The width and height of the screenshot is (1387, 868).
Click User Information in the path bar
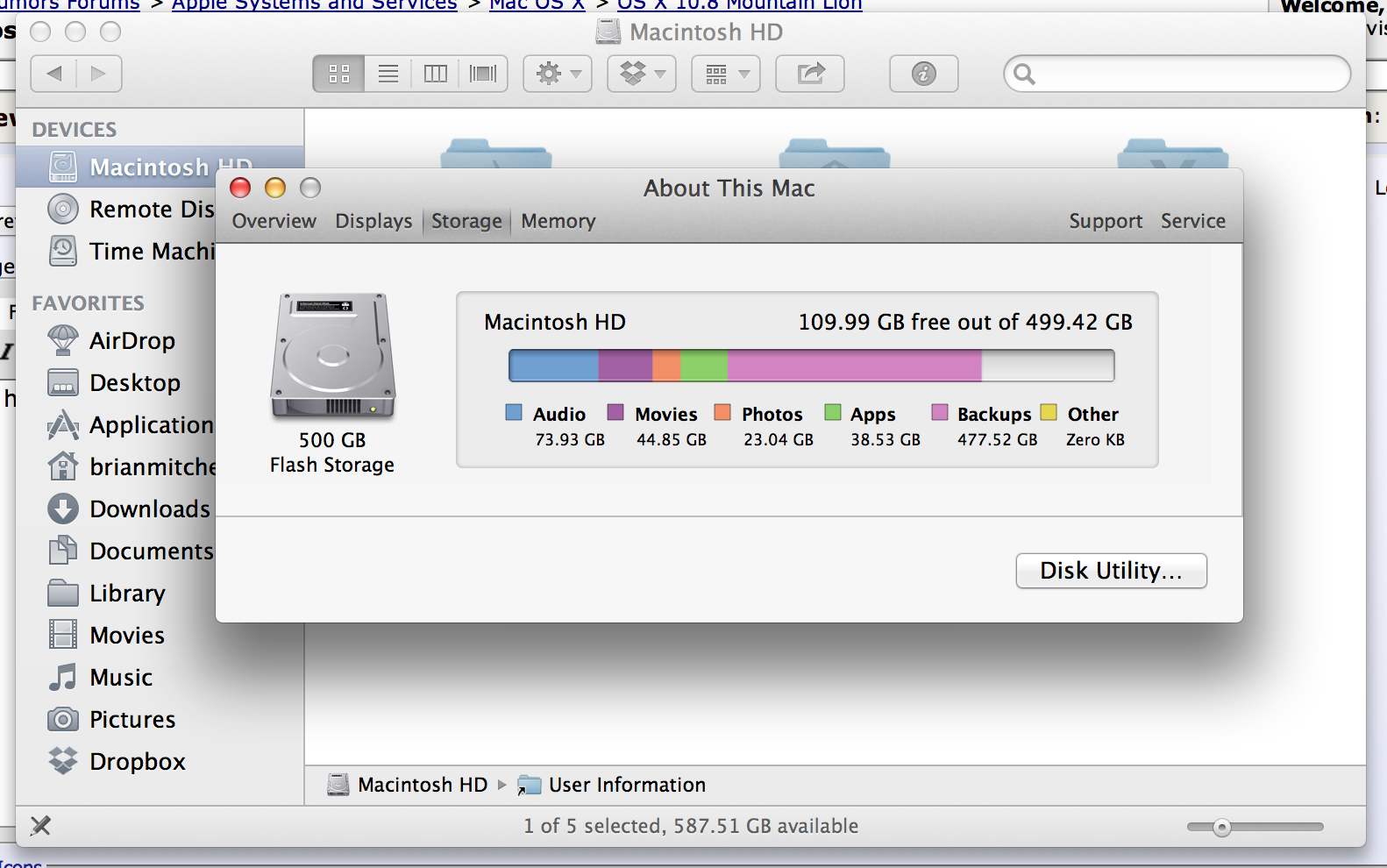point(612,785)
